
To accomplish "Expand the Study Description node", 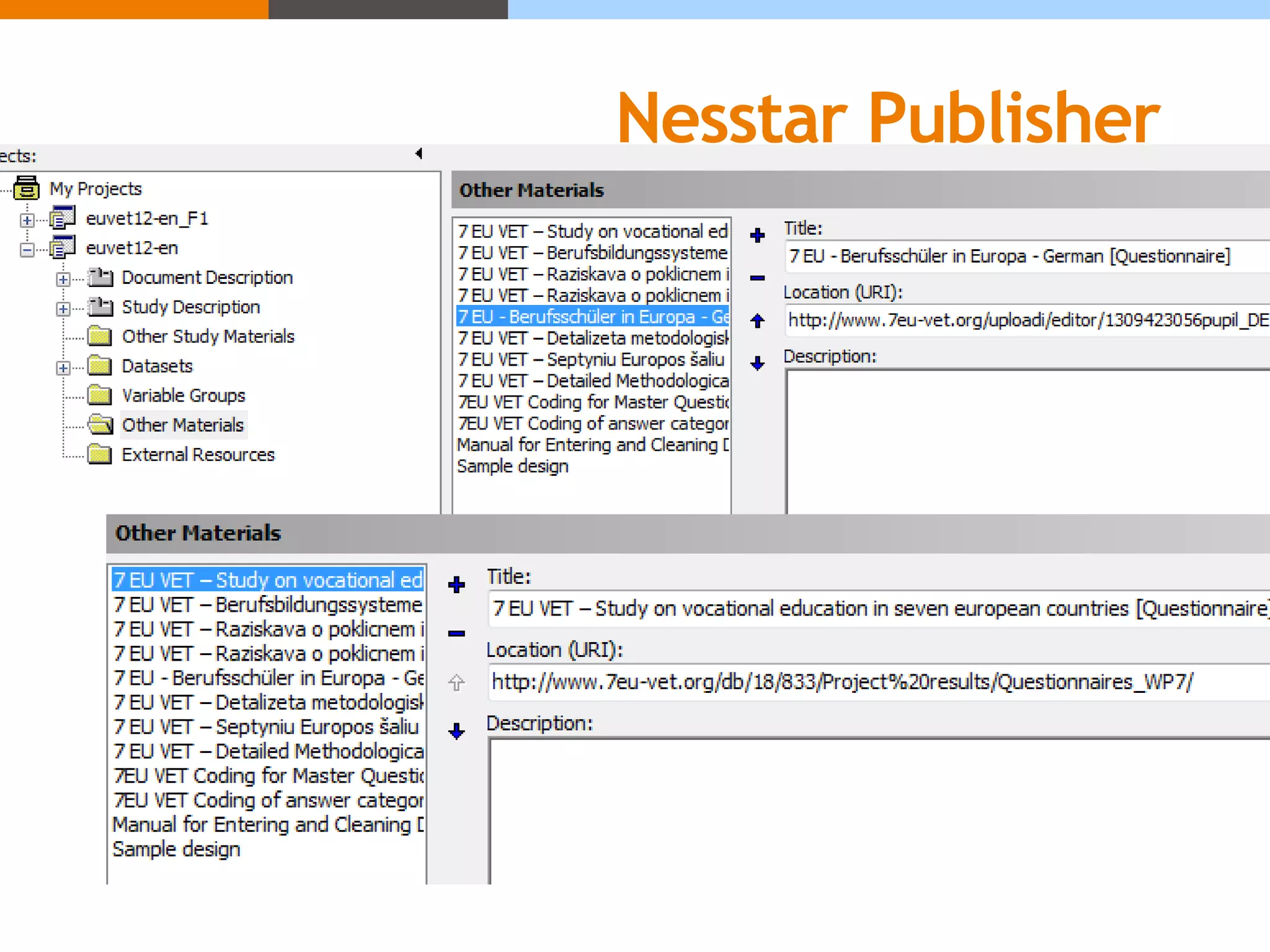I will [63, 309].
